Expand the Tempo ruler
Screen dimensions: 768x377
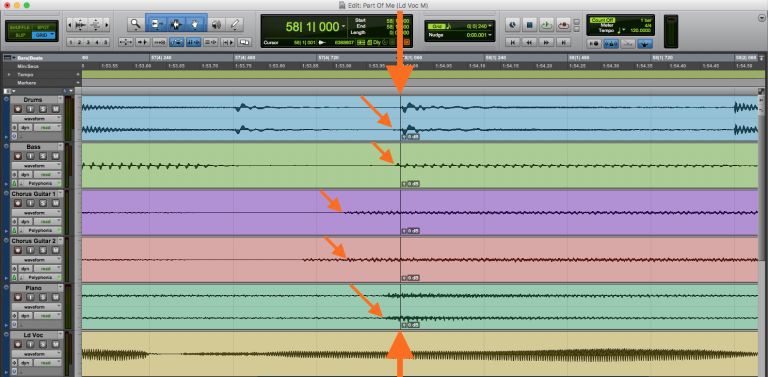9,74
